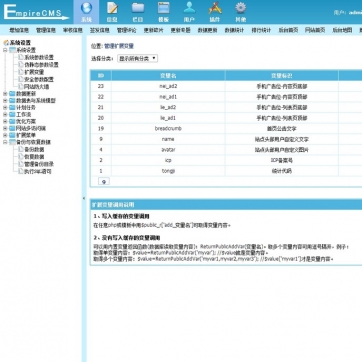Open the 其他 gear icon in top navigation
This screenshot has width=362, height=362.
point(241,8)
